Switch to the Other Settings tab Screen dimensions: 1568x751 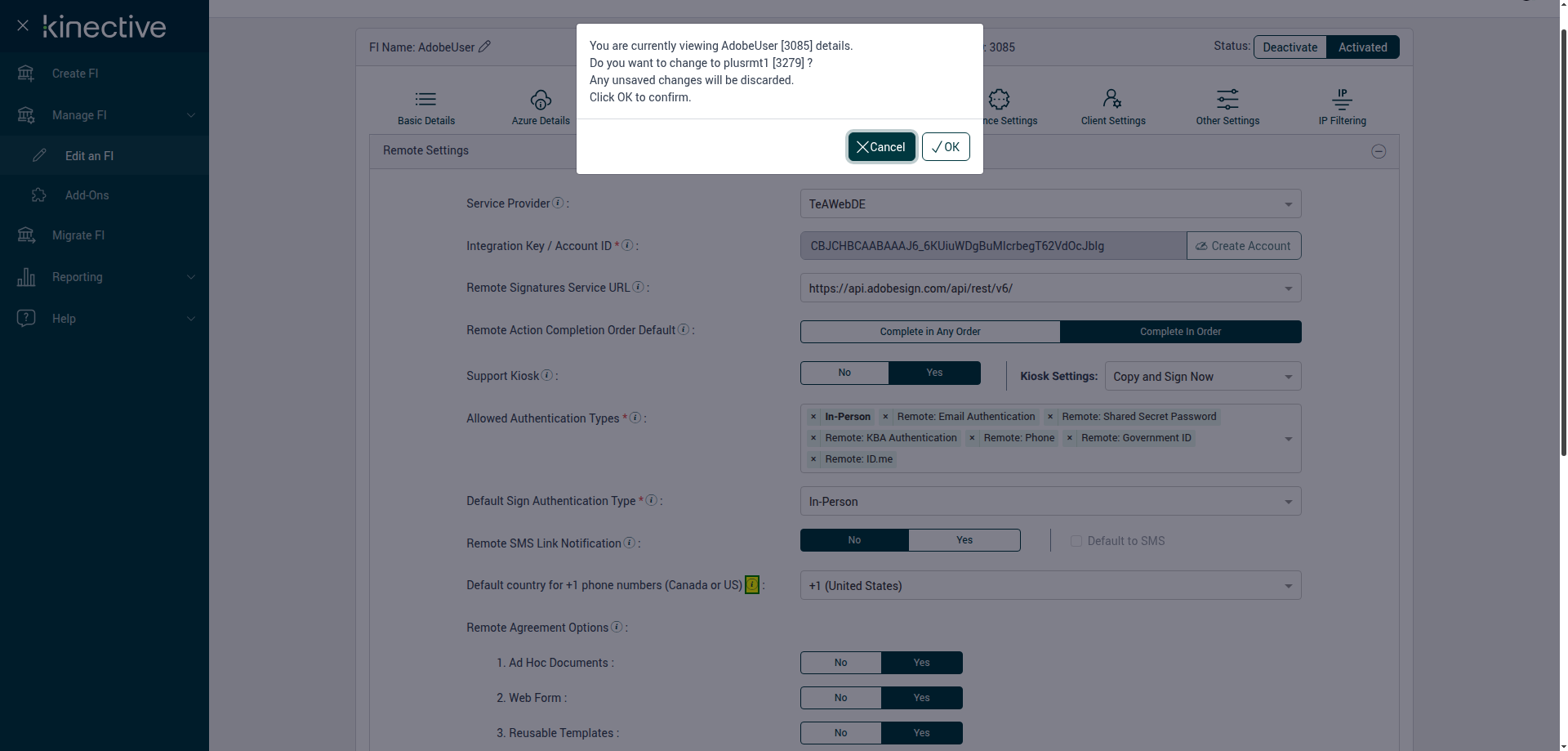pyautogui.click(x=1227, y=109)
